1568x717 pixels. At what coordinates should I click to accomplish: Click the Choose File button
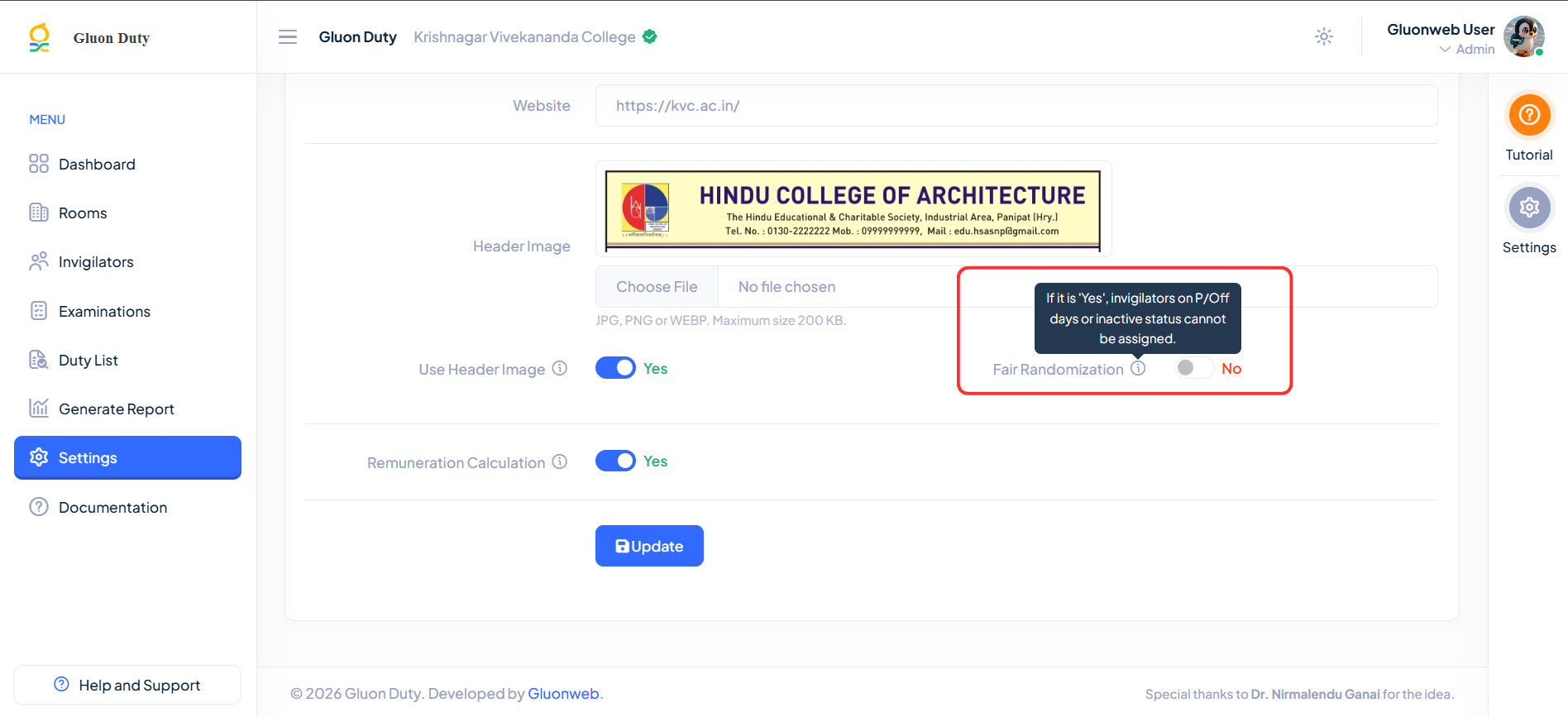pos(657,287)
